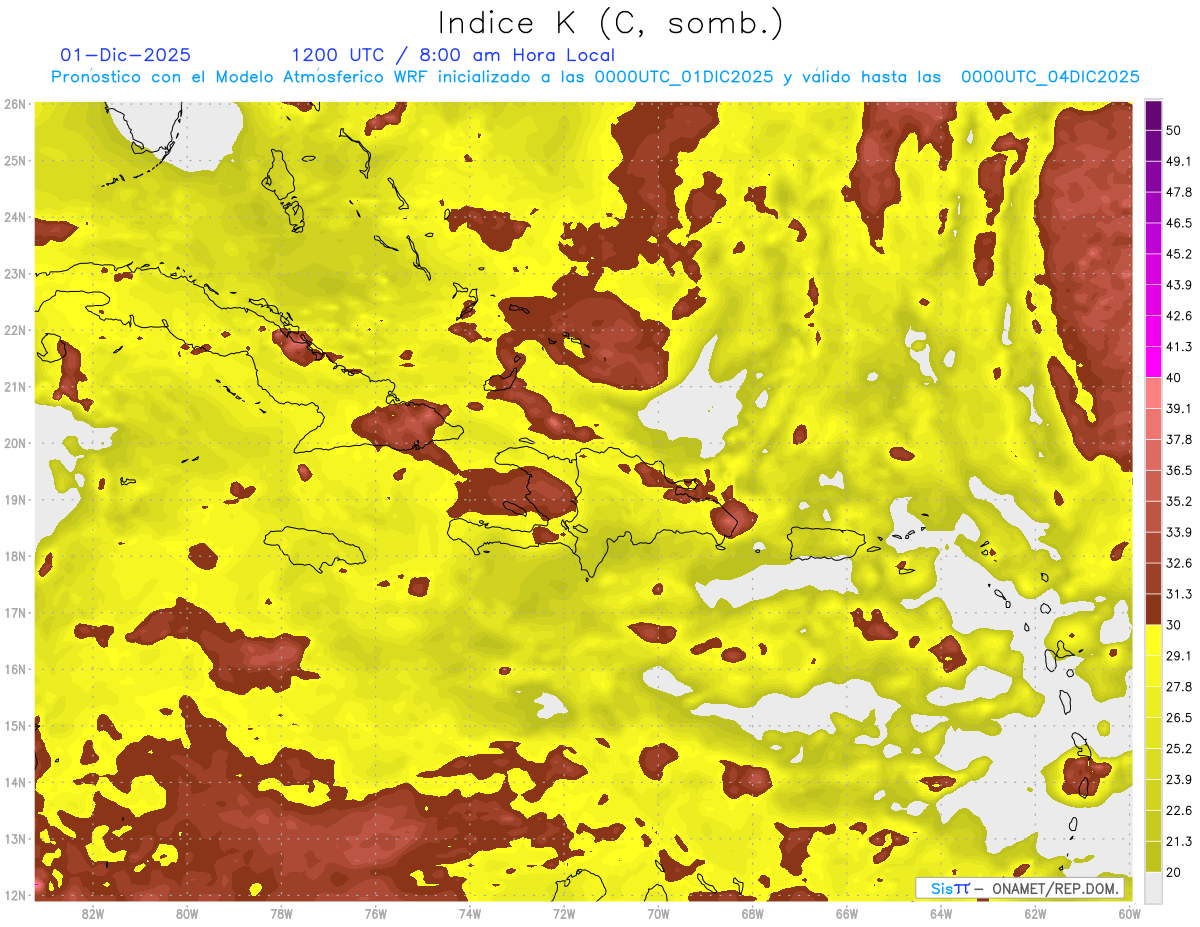Click the colorbar value 32.6

1179,563
